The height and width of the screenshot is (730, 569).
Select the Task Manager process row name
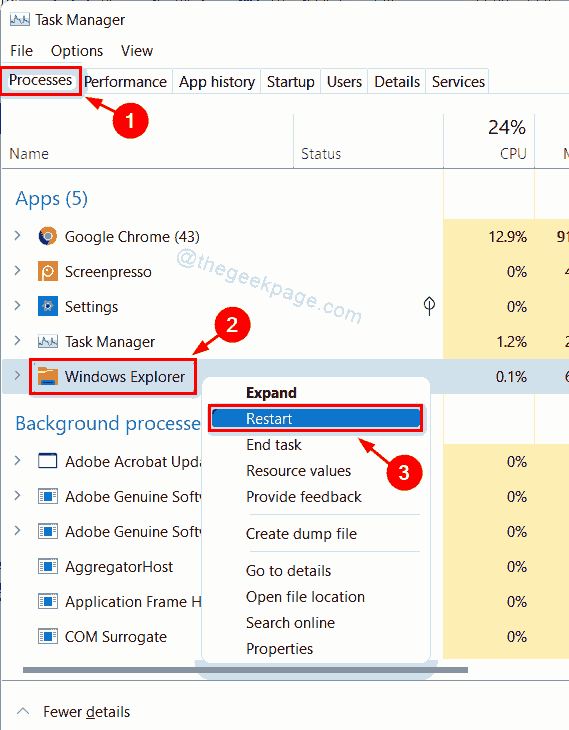click(x=109, y=342)
